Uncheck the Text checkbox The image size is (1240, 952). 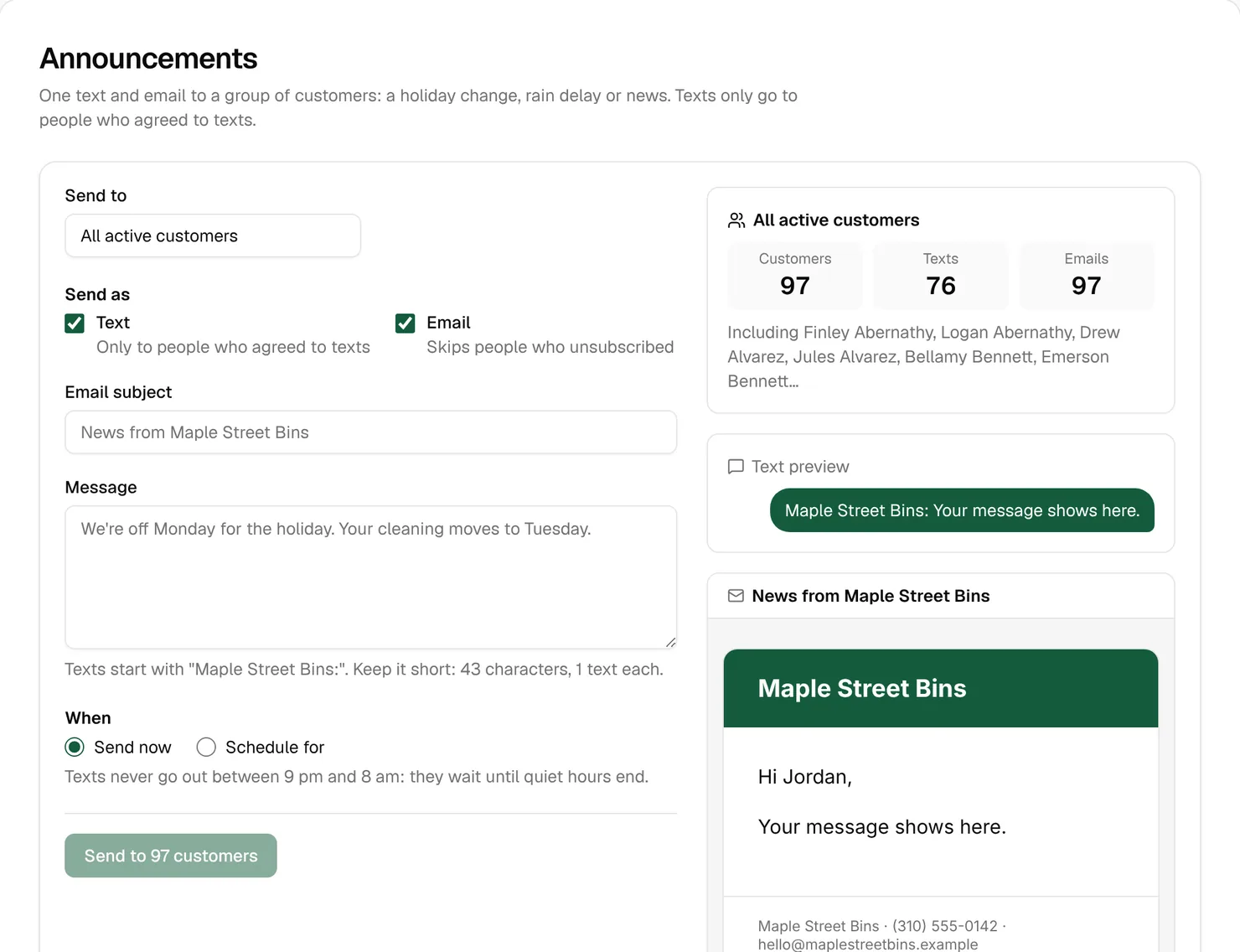(x=75, y=323)
